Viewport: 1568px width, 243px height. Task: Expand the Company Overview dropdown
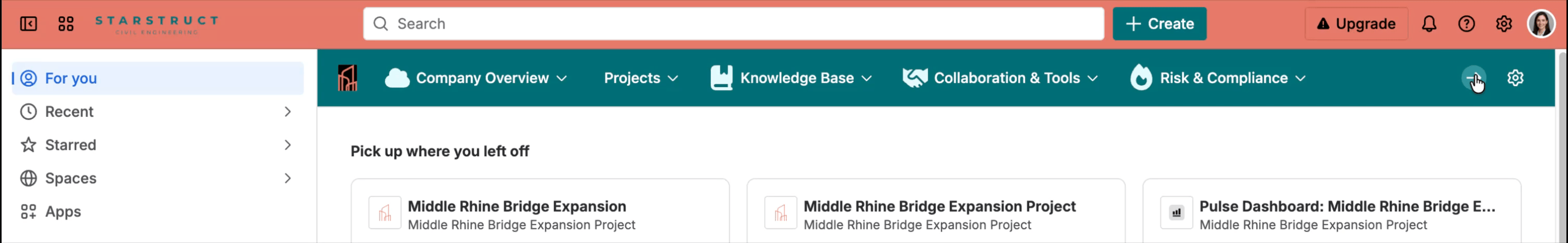pos(476,78)
